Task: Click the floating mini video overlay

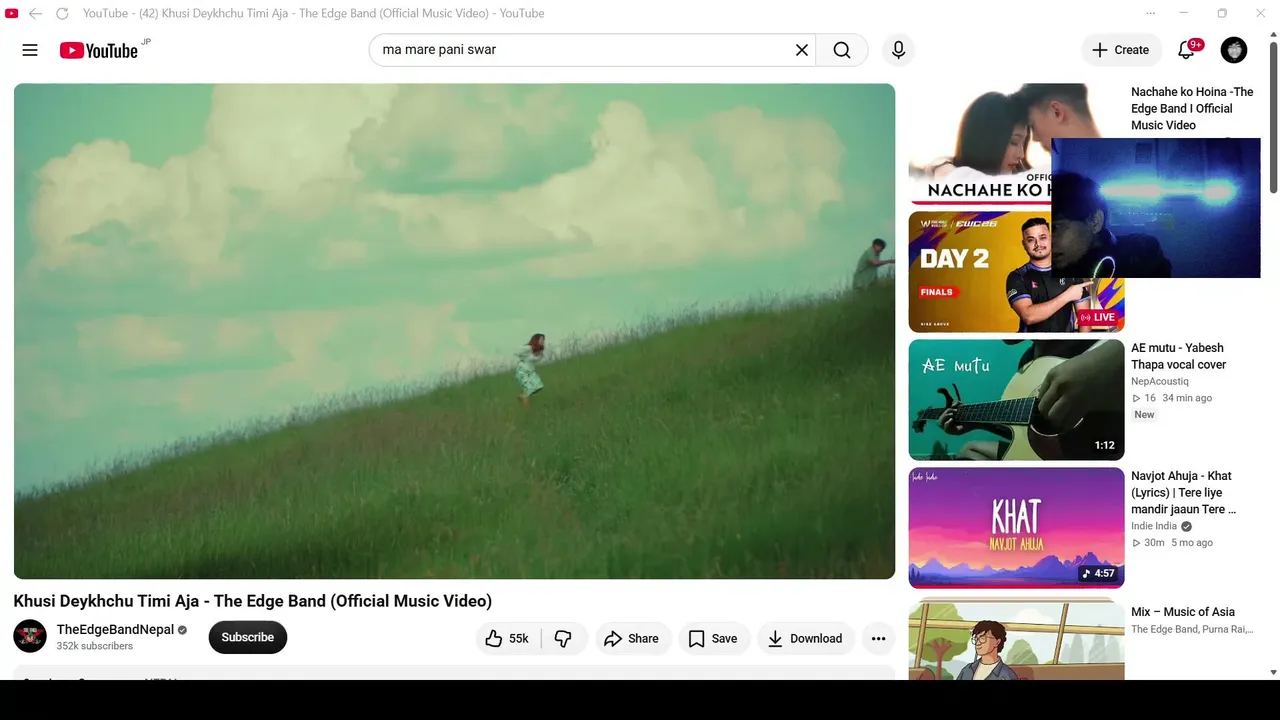Action: point(1156,208)
